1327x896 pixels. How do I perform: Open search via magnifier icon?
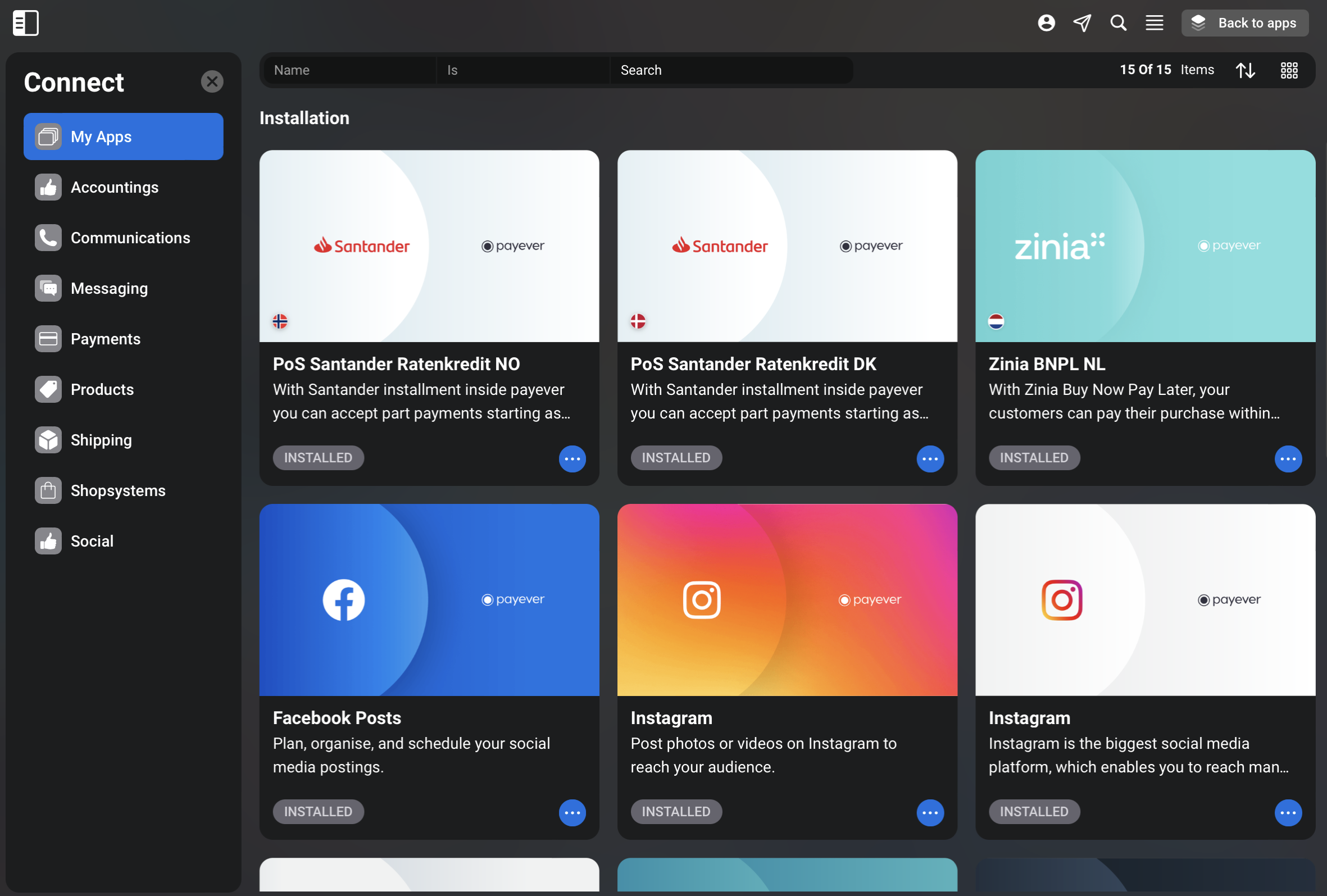(x=1118, y=23)
